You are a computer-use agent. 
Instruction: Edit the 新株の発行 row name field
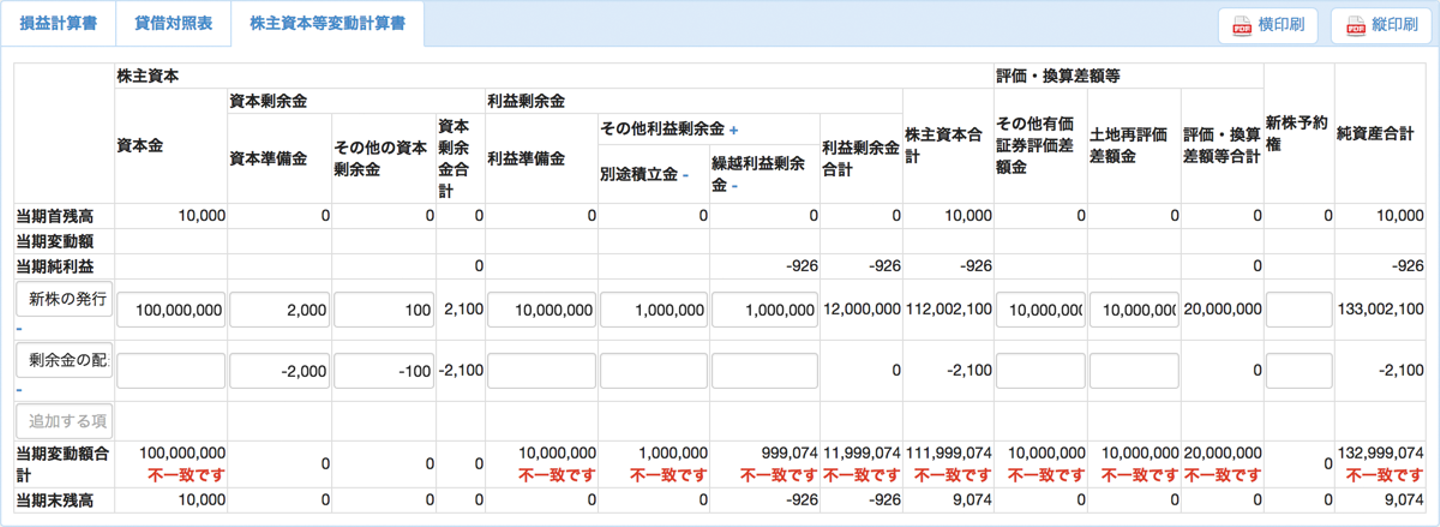64,298
